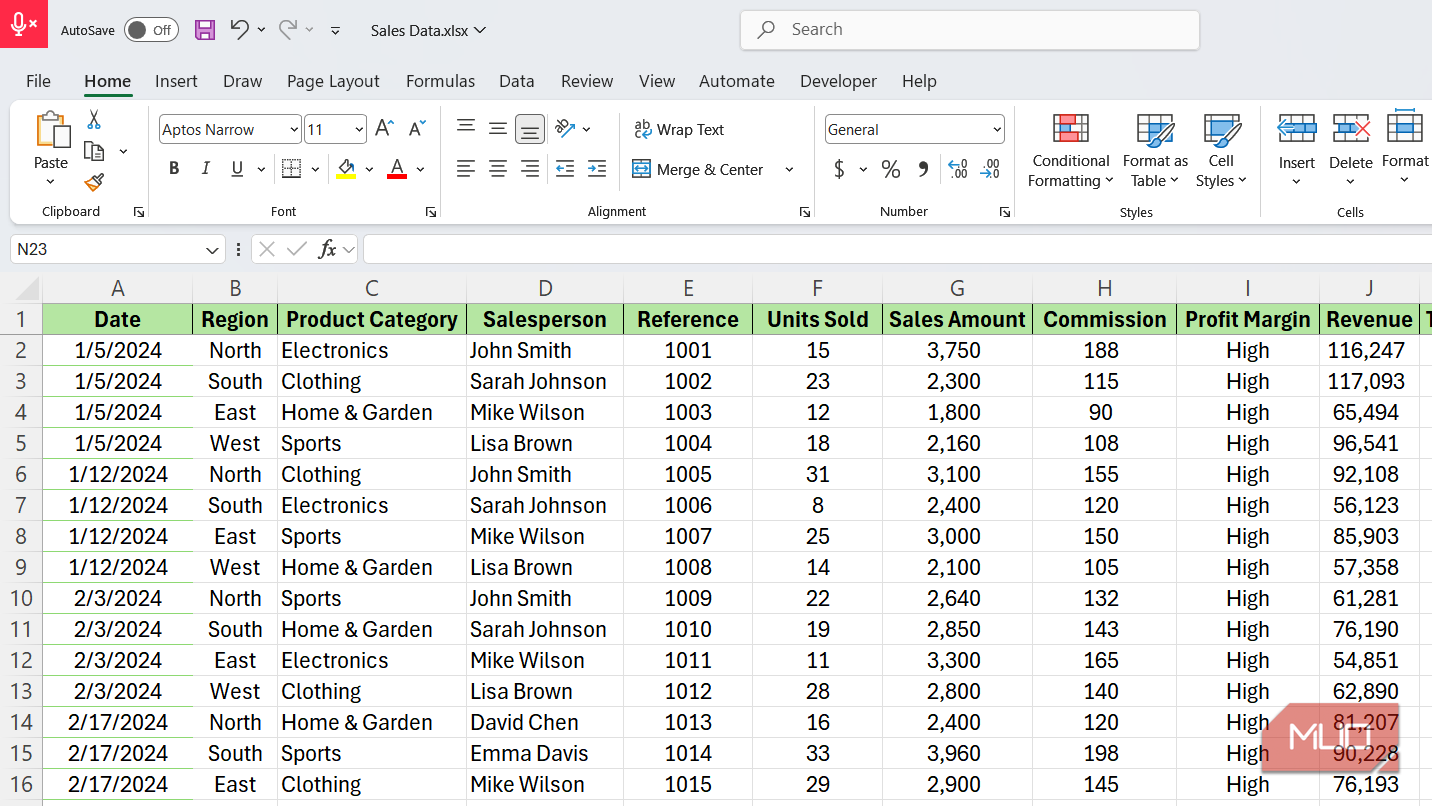This screenshot has height=806, width=1432.
Task: Click the Undo arrow icon
Action: (239, 29)
